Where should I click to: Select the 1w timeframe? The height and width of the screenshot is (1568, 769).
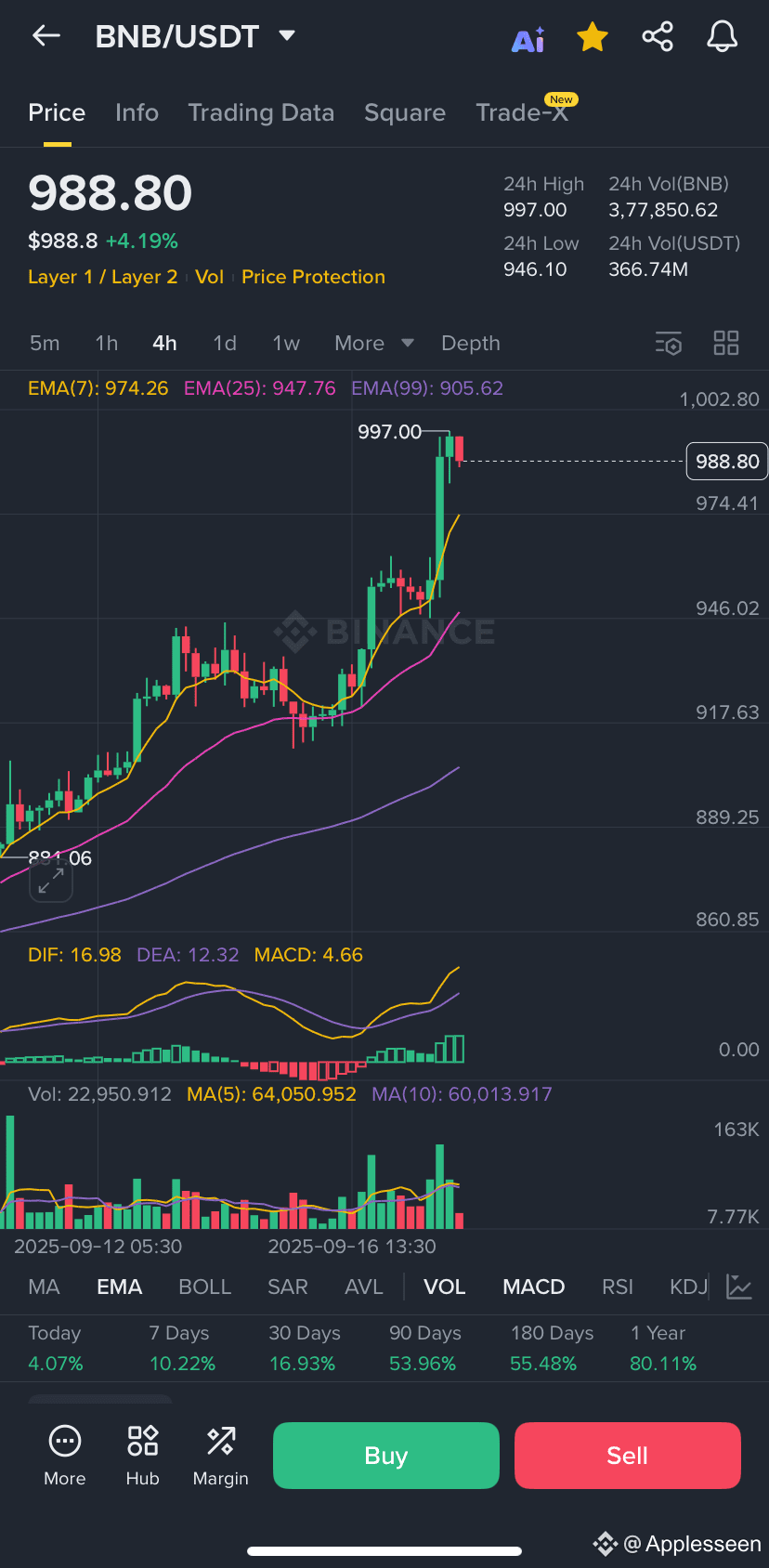[x=286, y=343]
